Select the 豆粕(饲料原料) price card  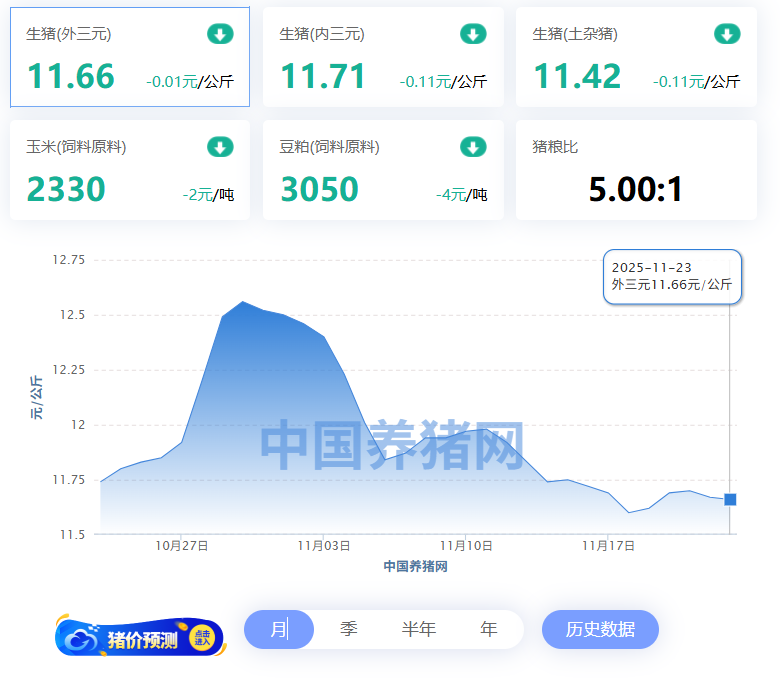click(x=383, y=170)
